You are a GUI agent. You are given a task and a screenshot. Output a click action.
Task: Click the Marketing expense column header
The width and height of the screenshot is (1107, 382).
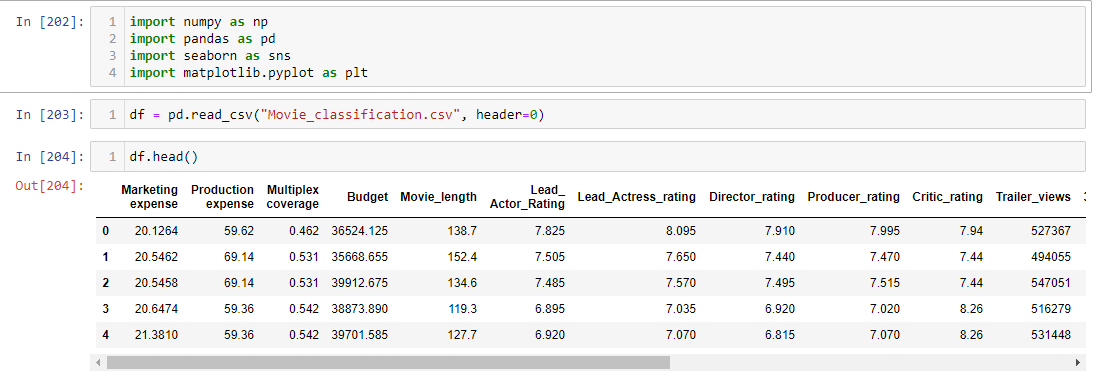[x=150, y=197]
